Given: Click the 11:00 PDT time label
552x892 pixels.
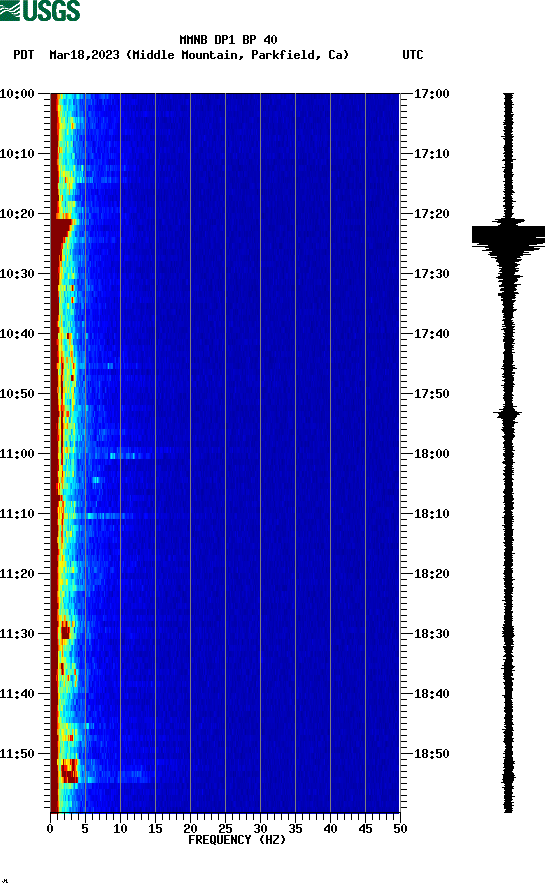Looking at the screenshot, I should (17, 453).
